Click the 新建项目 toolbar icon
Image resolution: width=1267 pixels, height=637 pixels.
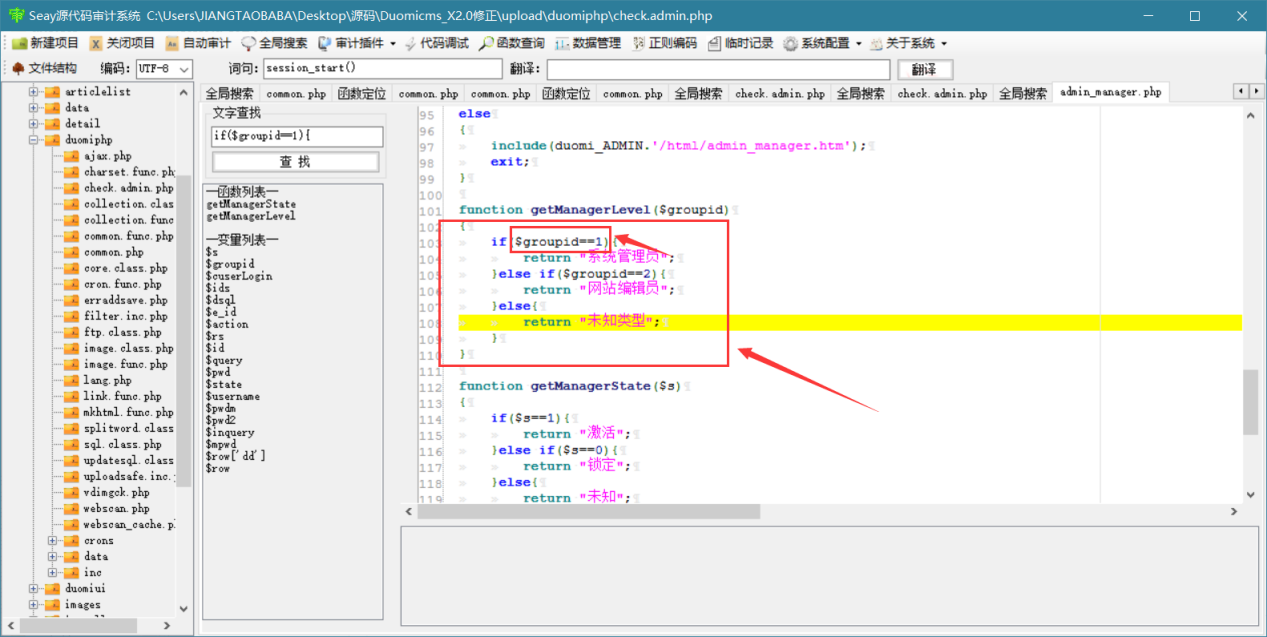tap(45, 43)
